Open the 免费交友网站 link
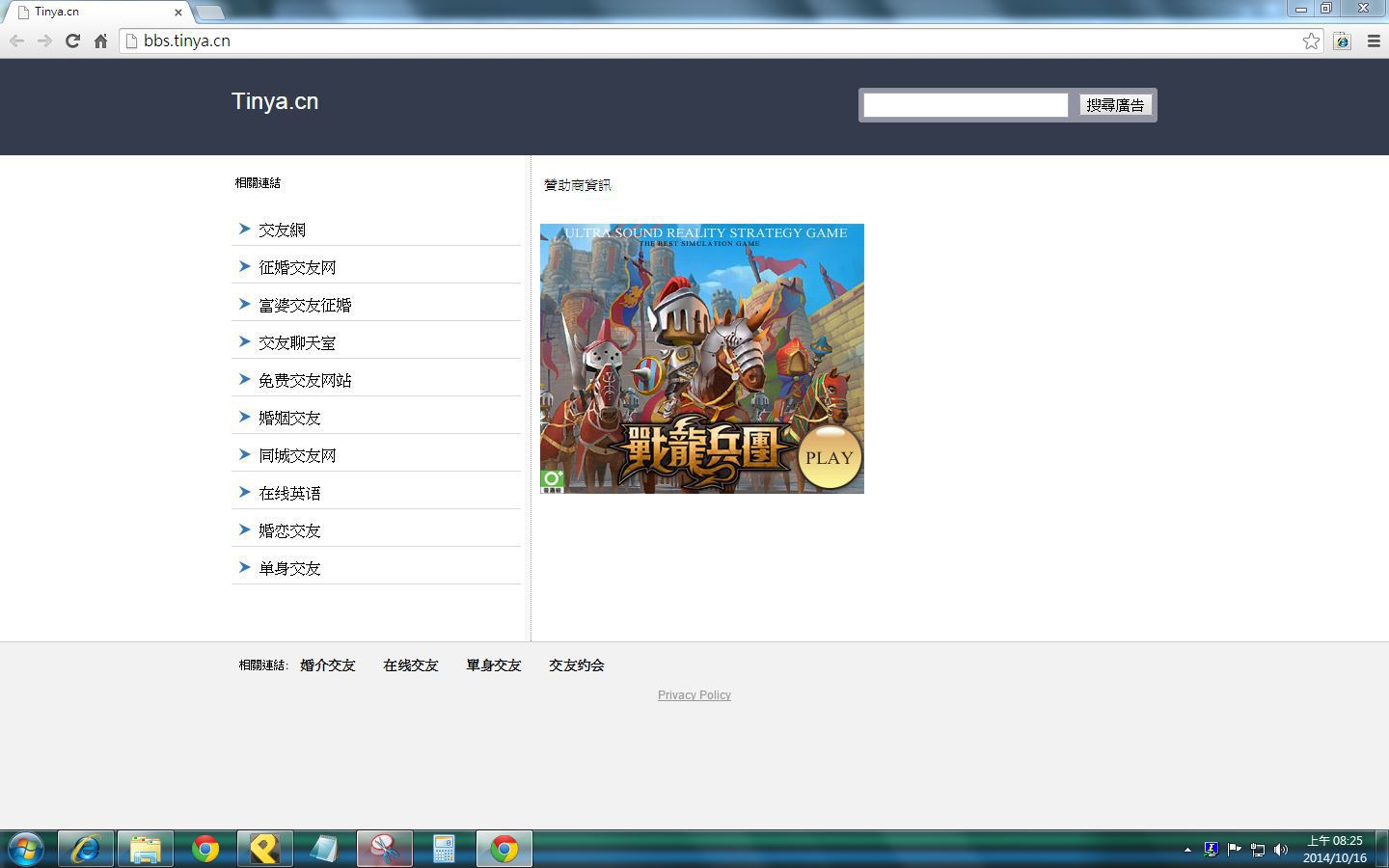 click(305, 380)
